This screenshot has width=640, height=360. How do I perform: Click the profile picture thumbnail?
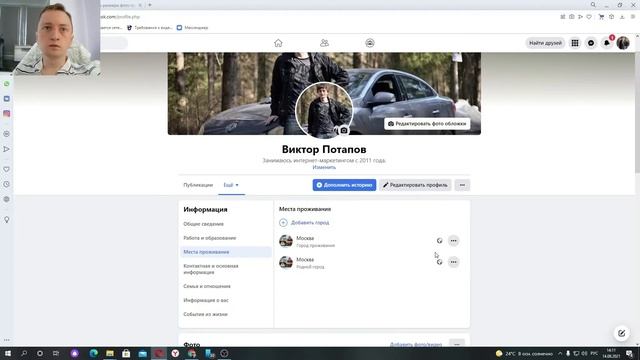[x=324, y=111]
